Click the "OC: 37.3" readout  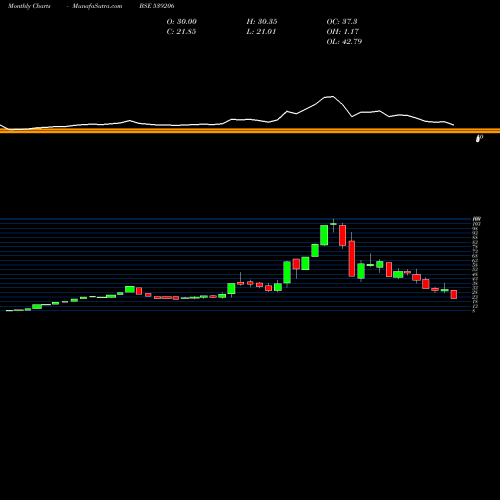(342, 22)
